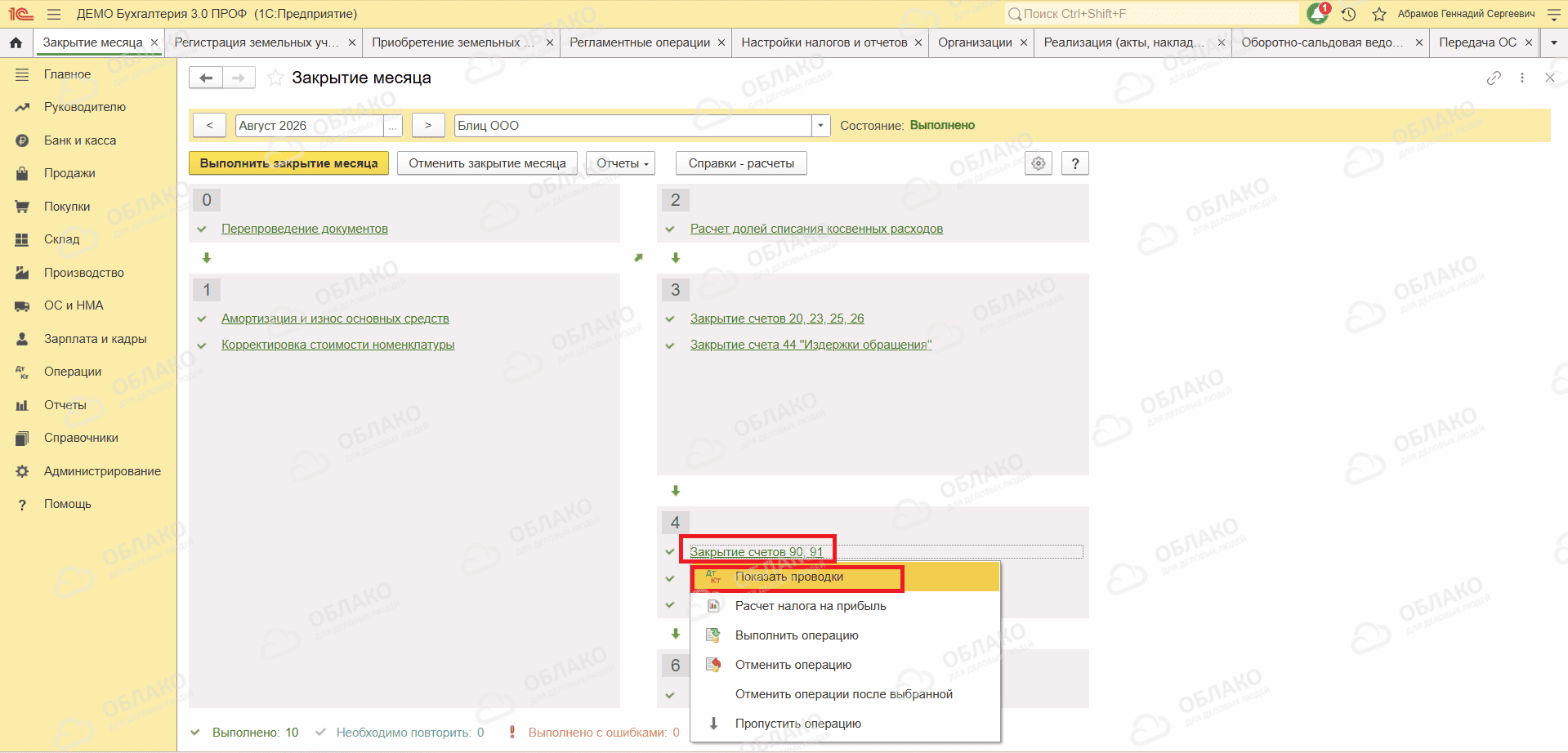Click the organization field Блиц ООО
This screenshot has height=753, width=1568.
pyautogui.click(x=633, y=126)
